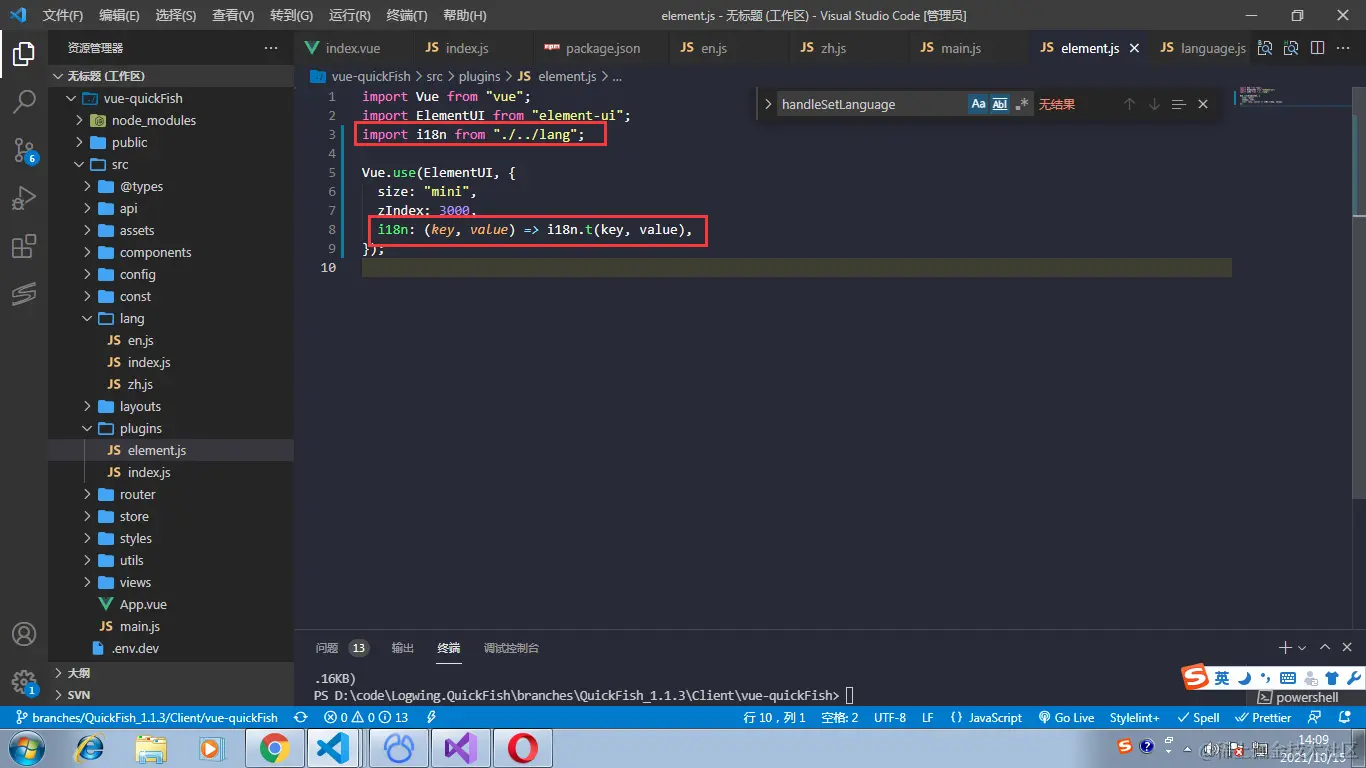Add a new terminal with plus icon
Viewport: 1366px width, 768px height.
click(x=1285, y=648)
